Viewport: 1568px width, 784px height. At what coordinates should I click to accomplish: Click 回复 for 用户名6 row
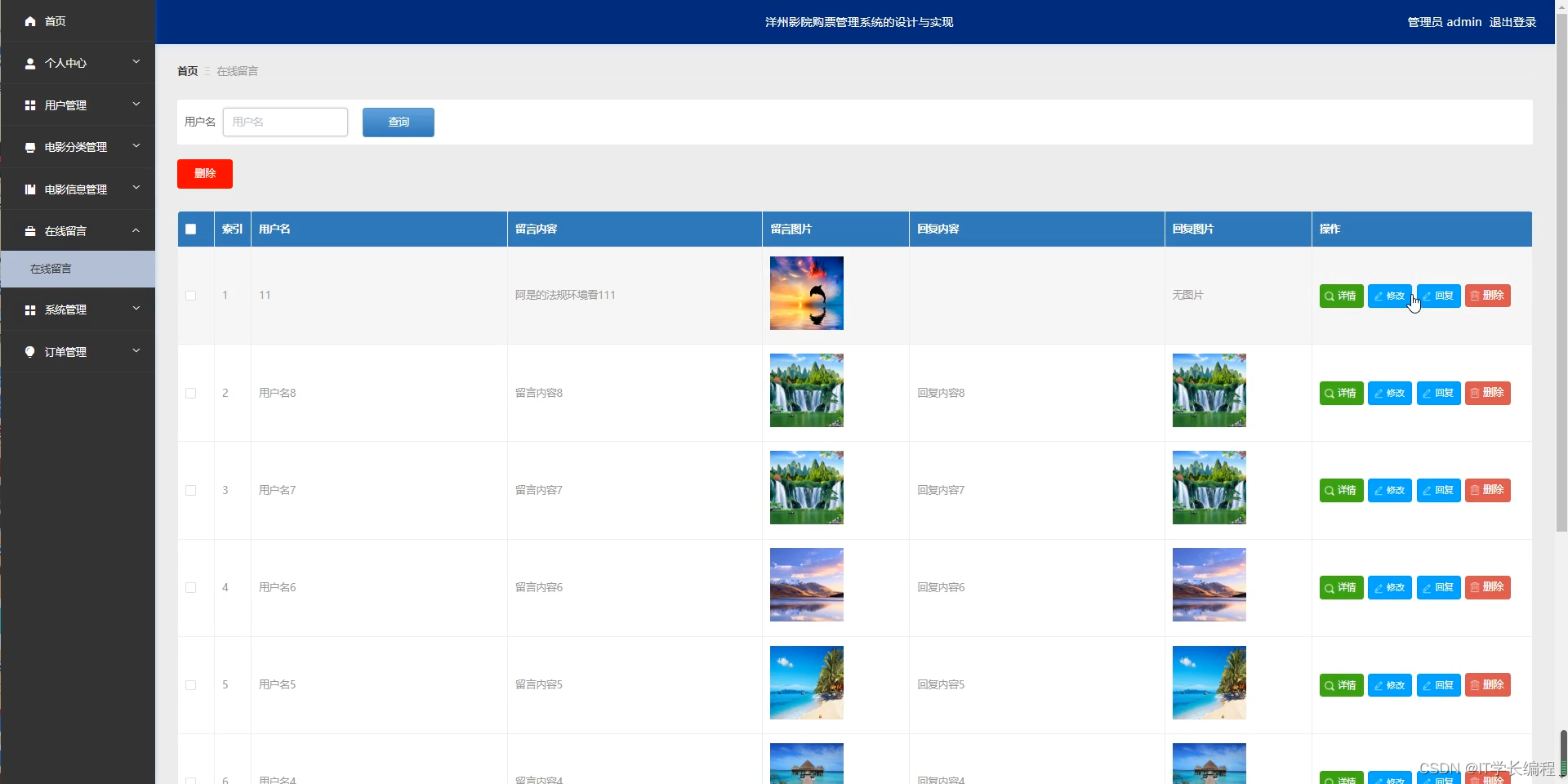tap(1438, 587)
